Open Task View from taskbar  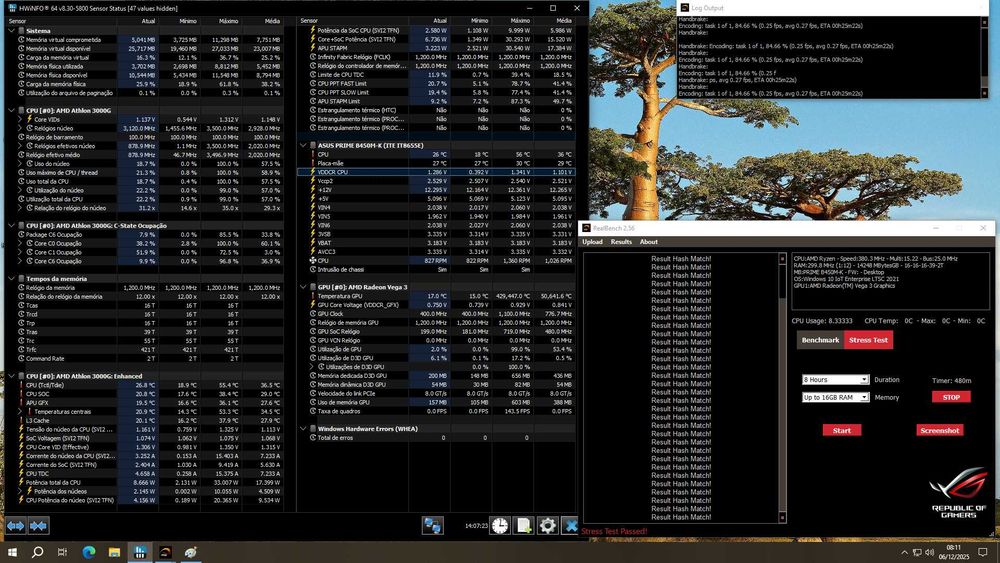click(x=62, y=552)
